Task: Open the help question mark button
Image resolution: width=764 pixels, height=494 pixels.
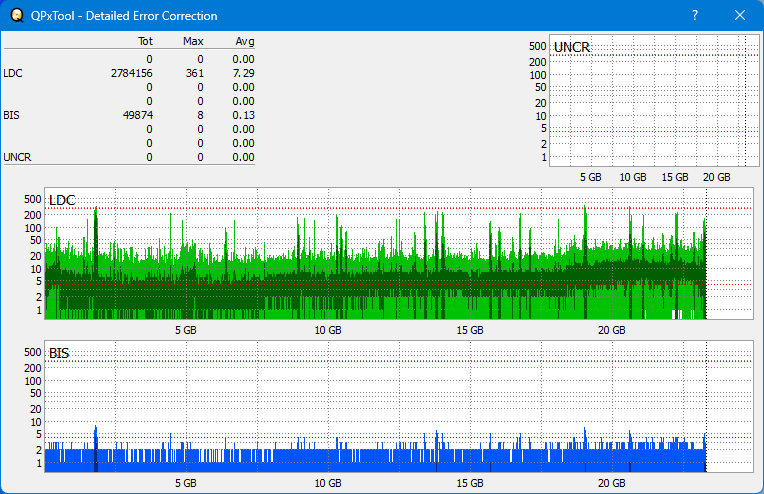Action: point(695,16)
